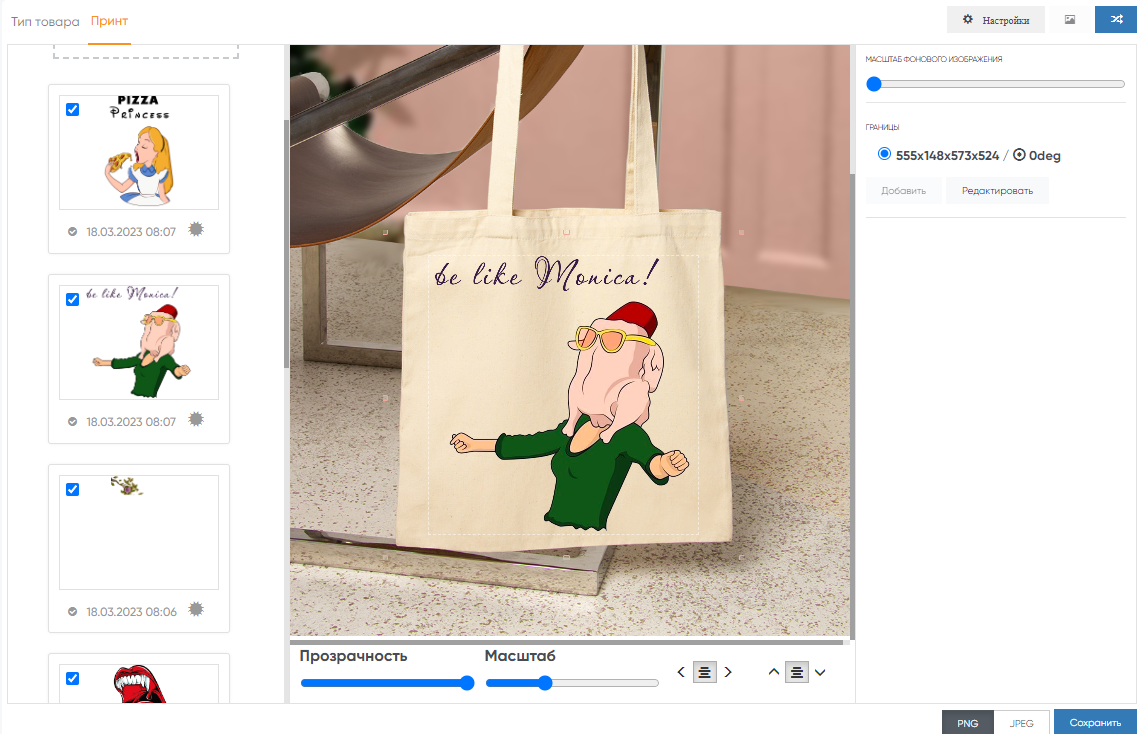Center print horizontally
This screenshot has width=1140, height=734.
(x=705, y=672)
